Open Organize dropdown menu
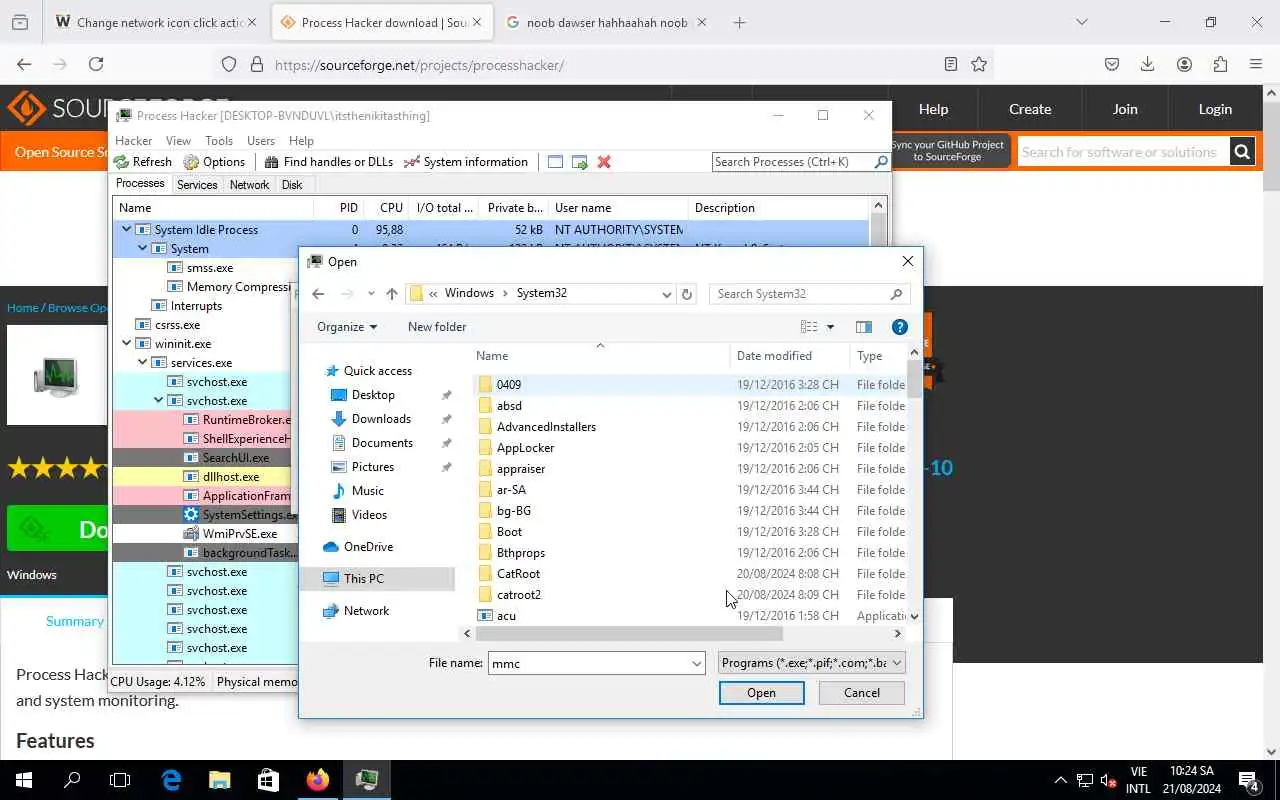The width and height of the screenshot is (1280, 800). [347, 327]
